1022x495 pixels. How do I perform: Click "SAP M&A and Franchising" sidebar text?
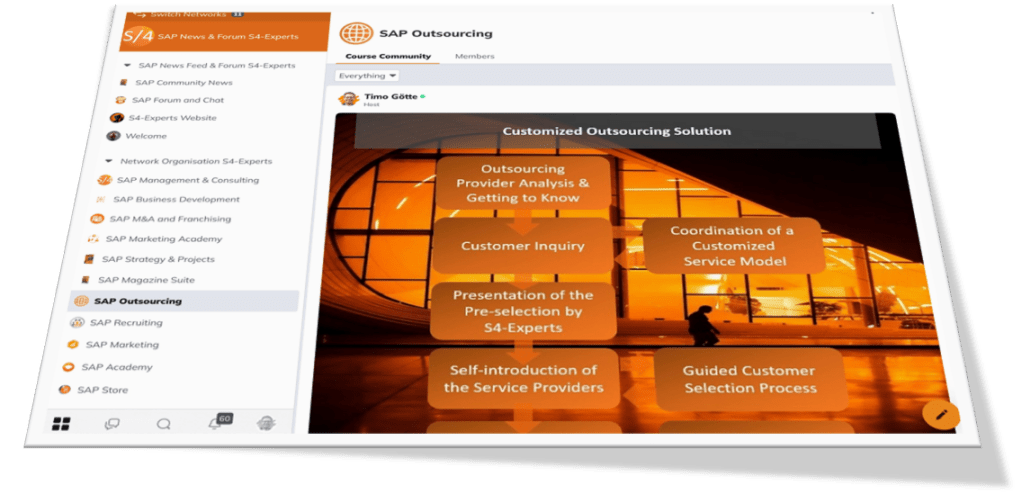pyautogui.click(x=170, y=219)
